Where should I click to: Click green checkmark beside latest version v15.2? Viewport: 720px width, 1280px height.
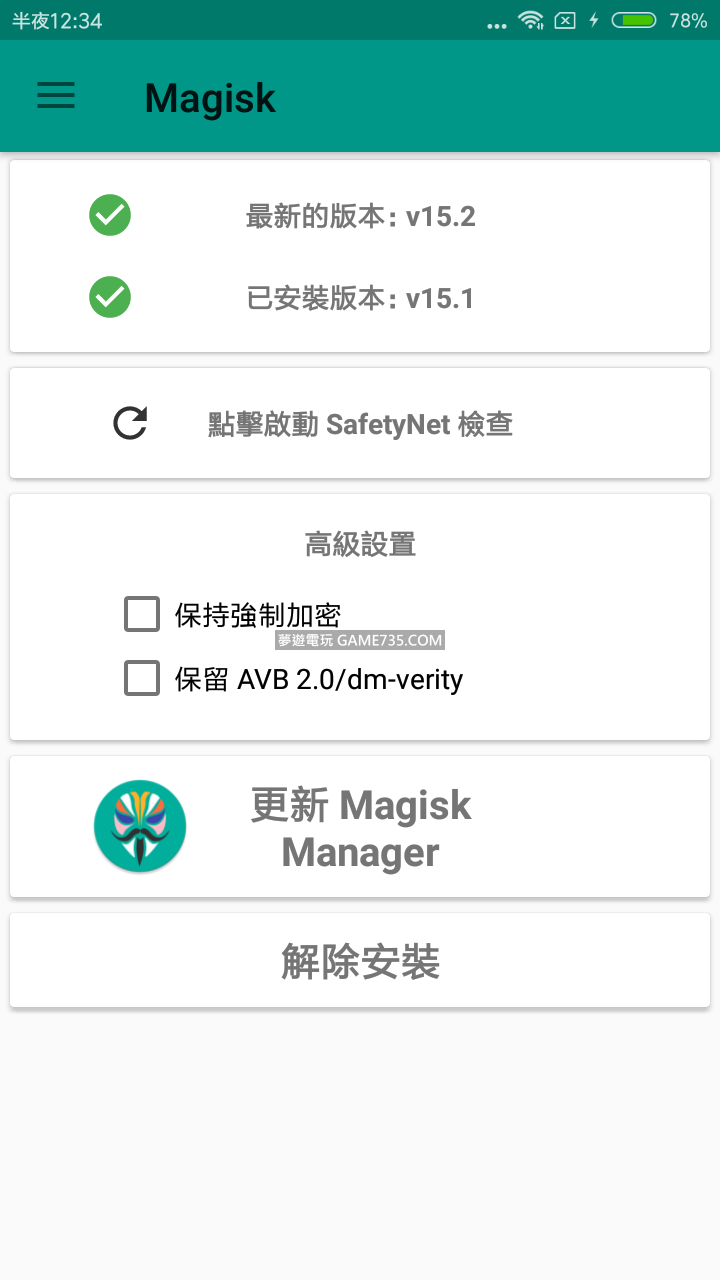110,215
